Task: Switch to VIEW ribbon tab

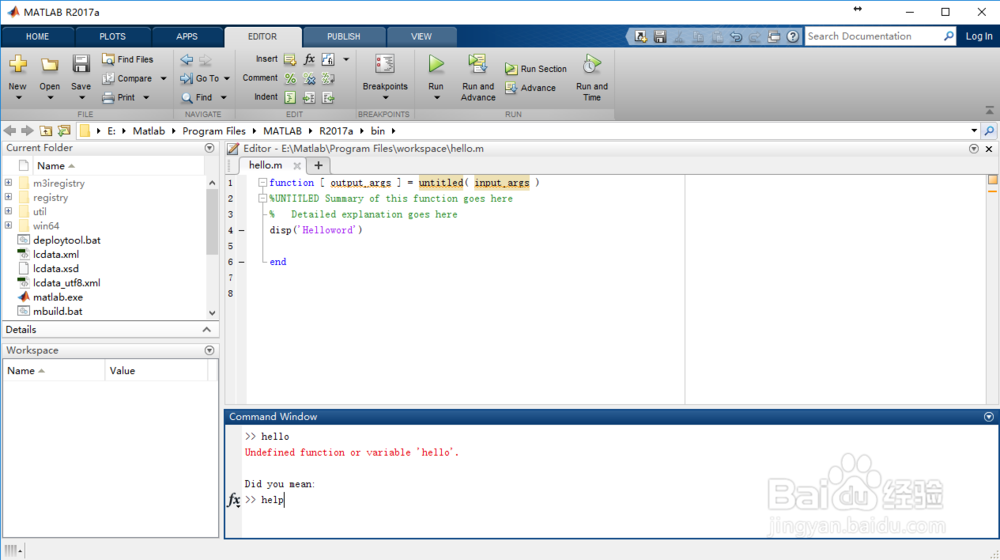Action: coord(421,36)
